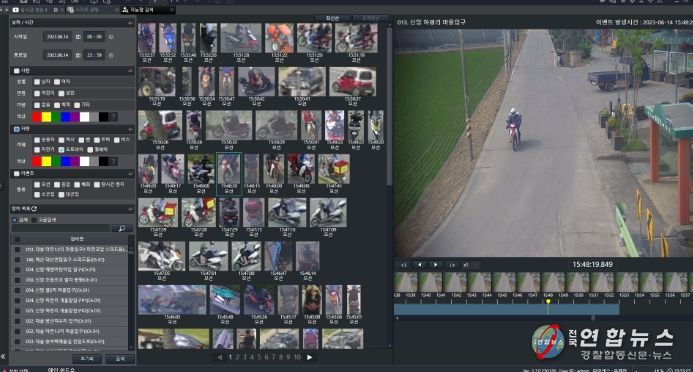
Task: Open the start date calendar picker icon
Action: (x=78, y=37)
